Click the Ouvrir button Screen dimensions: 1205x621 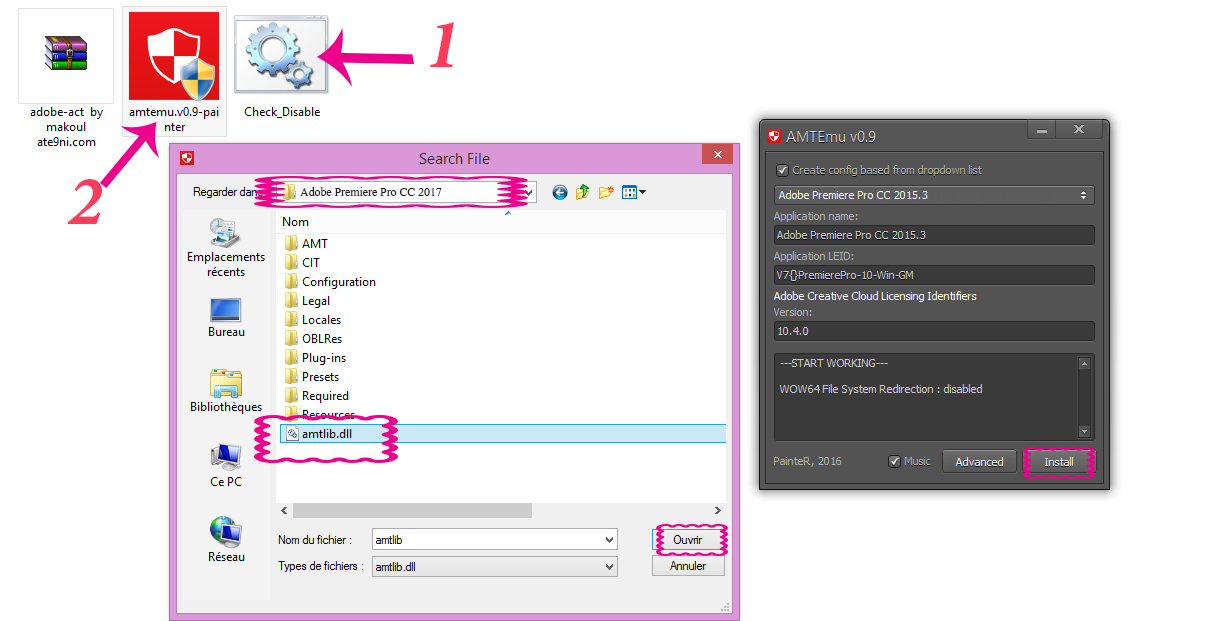click(688, 539)
